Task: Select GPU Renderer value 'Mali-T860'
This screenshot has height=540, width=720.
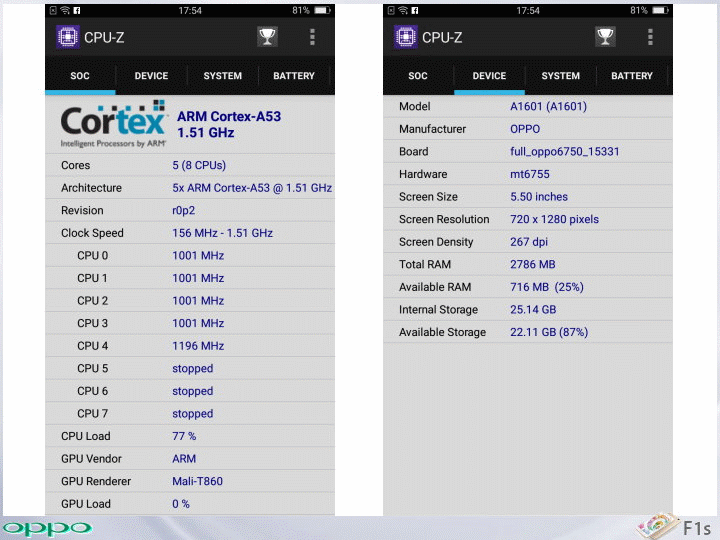Action: pyautogui.click(x=197, y=481)
